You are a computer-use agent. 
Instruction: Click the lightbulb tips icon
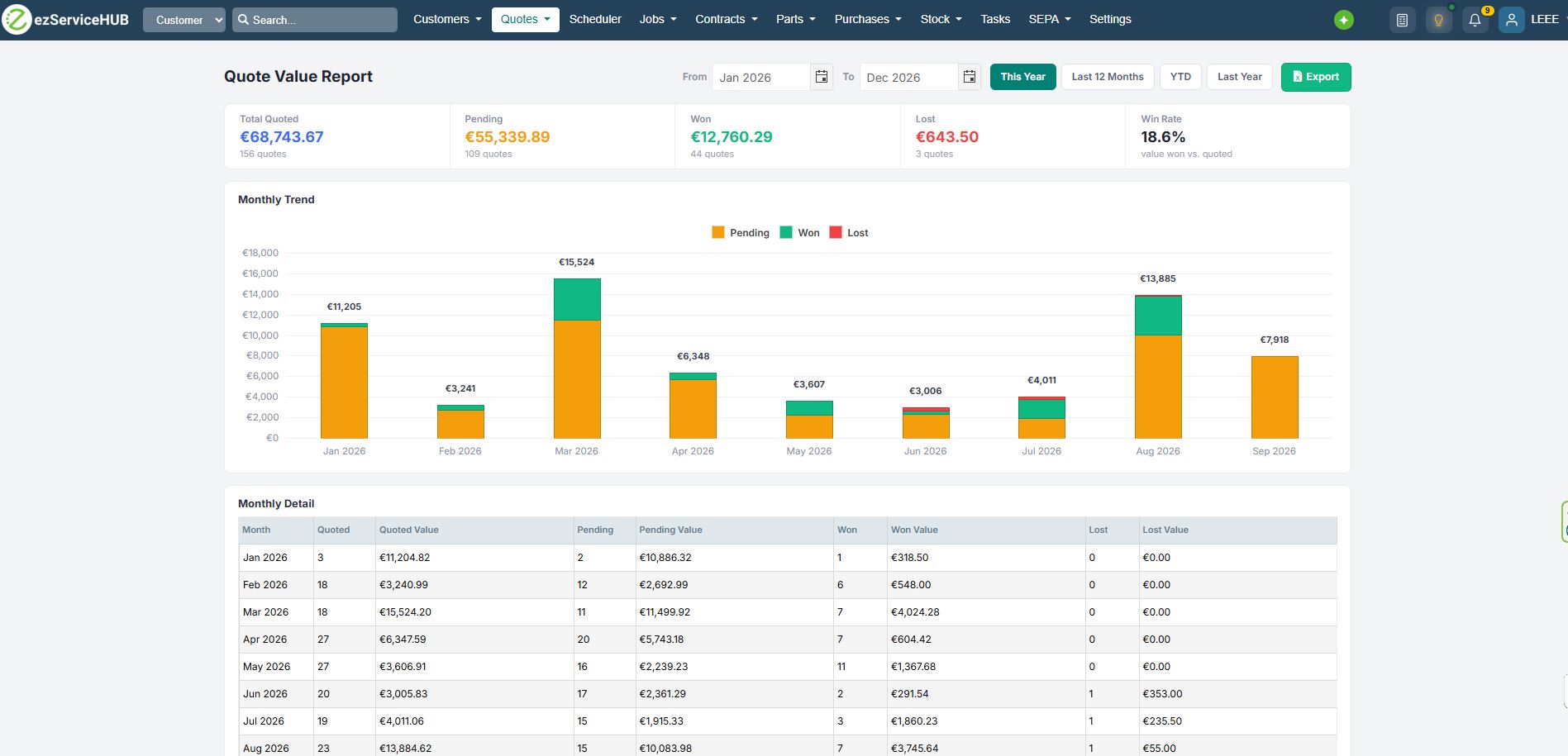(1438, 20)
